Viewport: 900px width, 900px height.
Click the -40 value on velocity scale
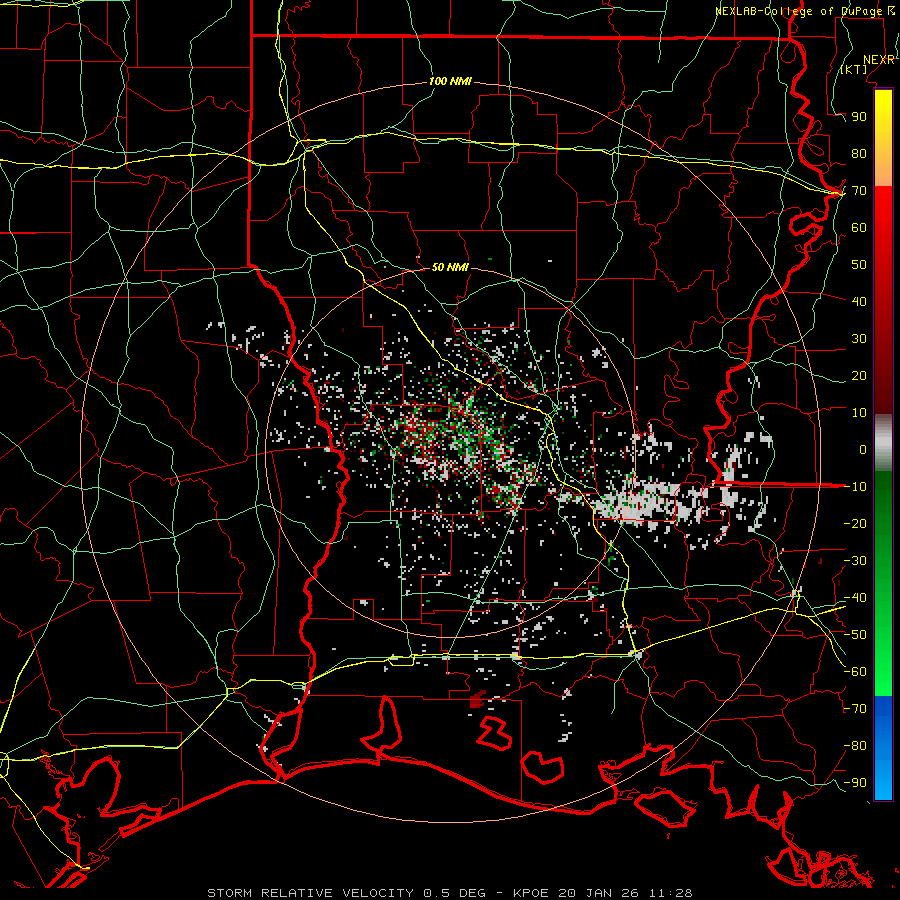tap(855, 598)
